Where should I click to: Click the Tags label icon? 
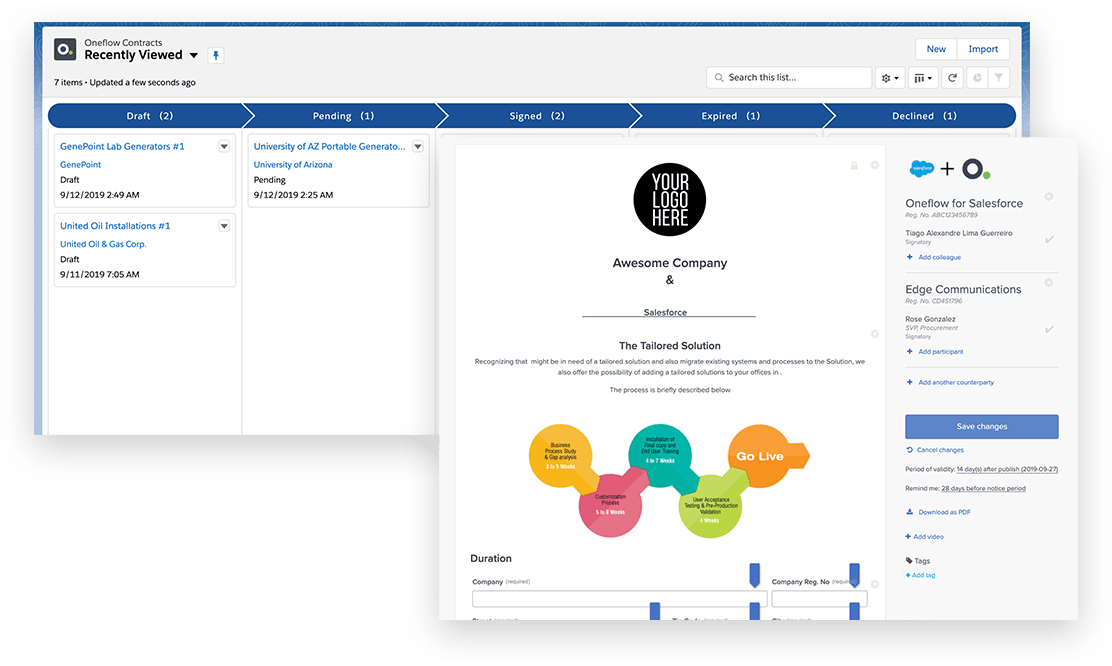tap(909, 560)
